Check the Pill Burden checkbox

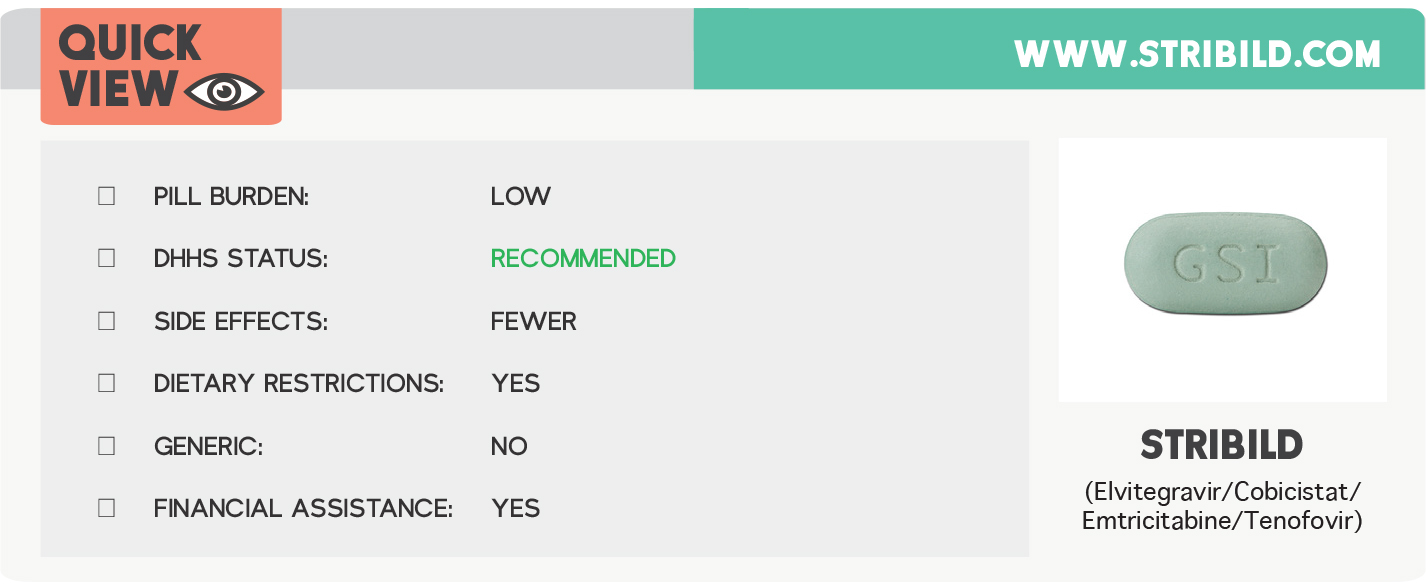(x=107, y=196)
